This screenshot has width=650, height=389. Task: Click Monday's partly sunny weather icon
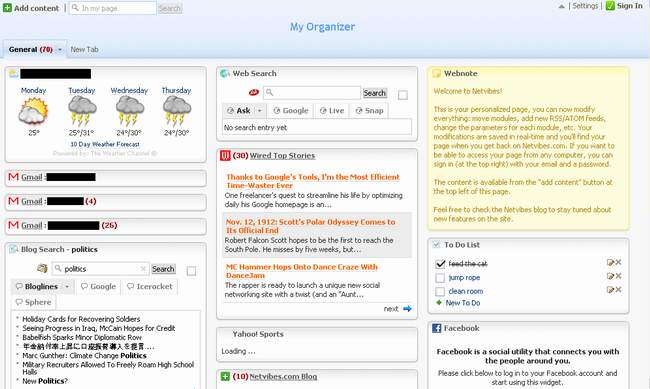pyautogui.click(x=33, y=111)
